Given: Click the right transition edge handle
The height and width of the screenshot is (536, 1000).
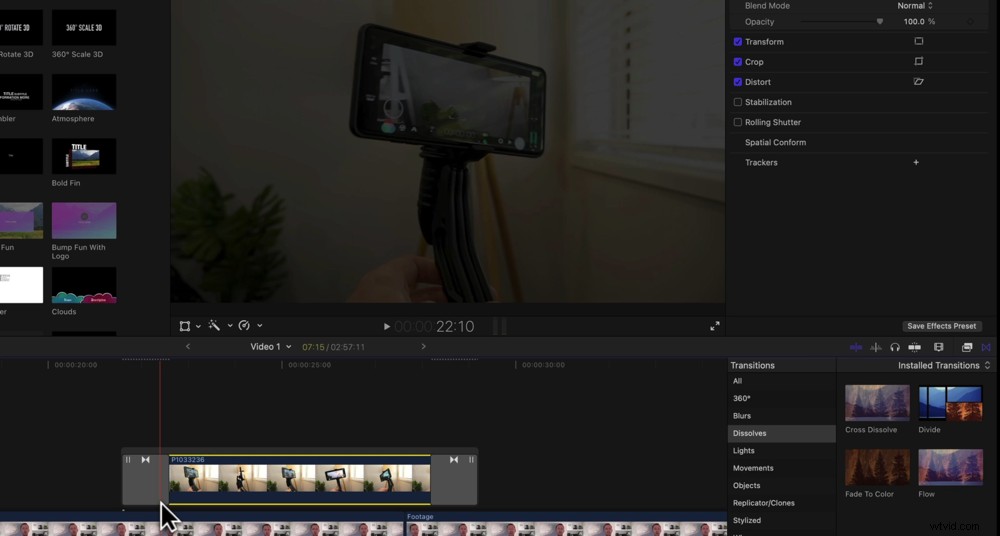Looking at the screenshot, I should pos(471,459).
